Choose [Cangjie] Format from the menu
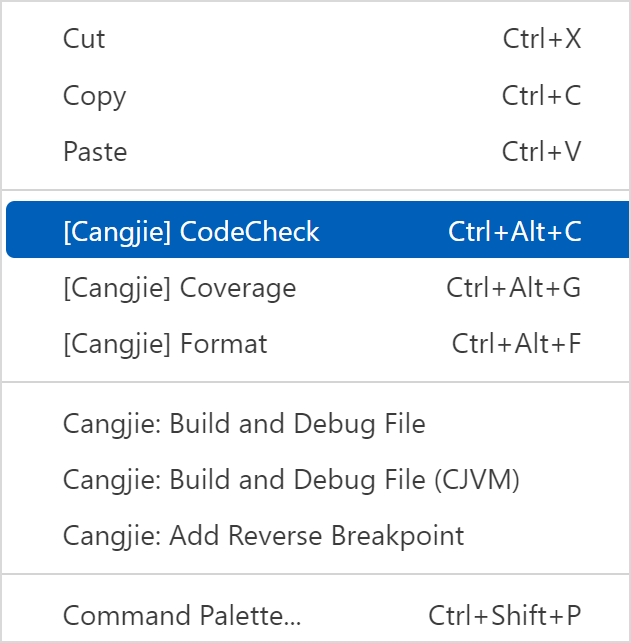This screenshot has width=631, height=643. [165, 344]
